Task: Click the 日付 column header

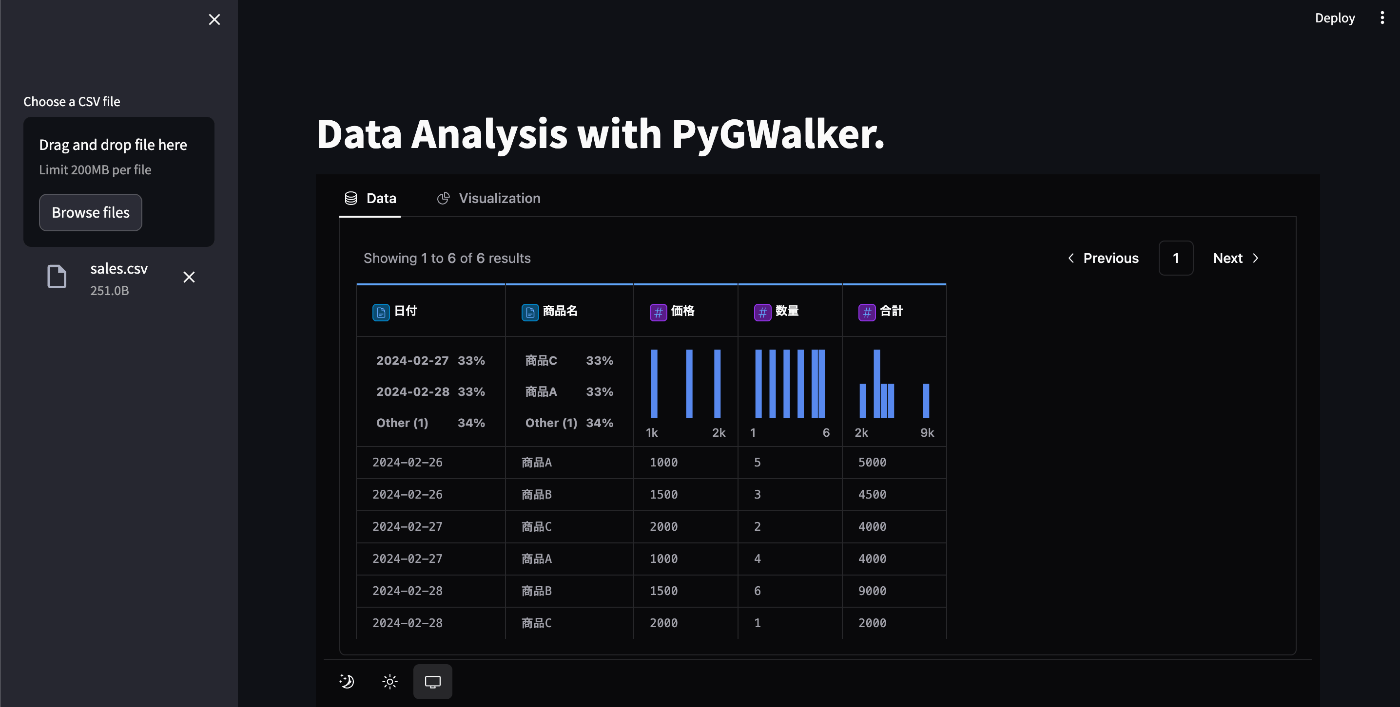Action: [431, 311]
